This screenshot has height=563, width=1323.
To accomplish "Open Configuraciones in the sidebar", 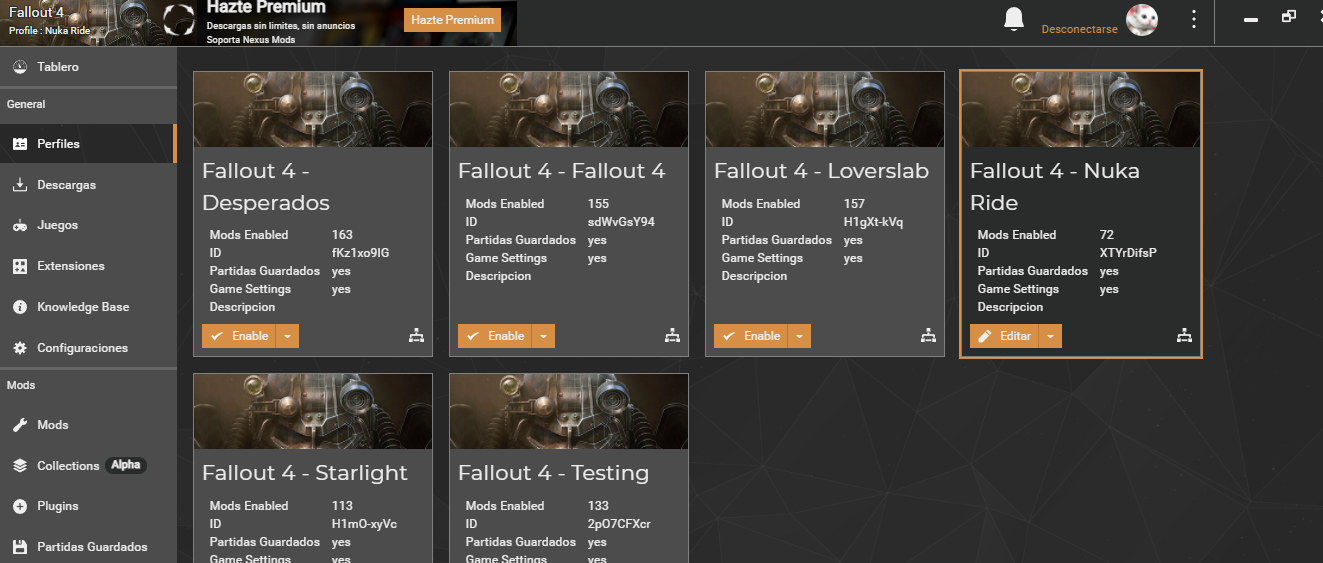I will coord(88,348).
